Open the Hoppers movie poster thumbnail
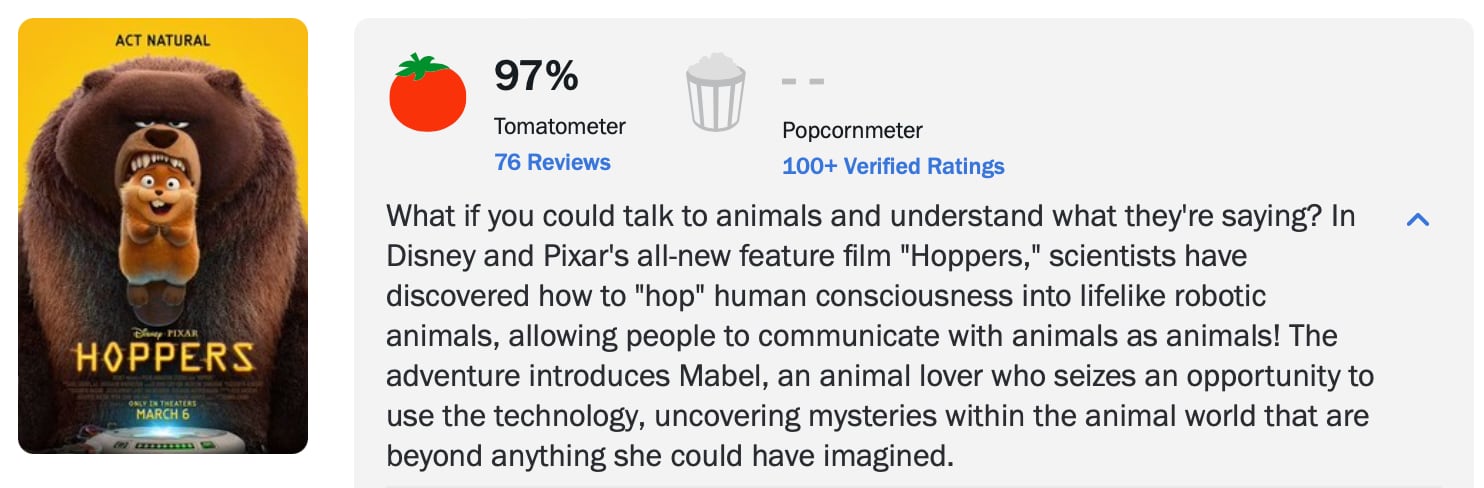 (x=163, y=236)
